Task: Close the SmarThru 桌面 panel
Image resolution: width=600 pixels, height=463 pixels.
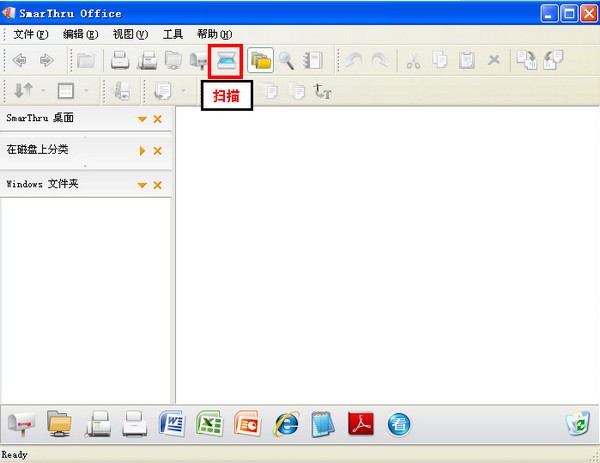Action: 157,119
